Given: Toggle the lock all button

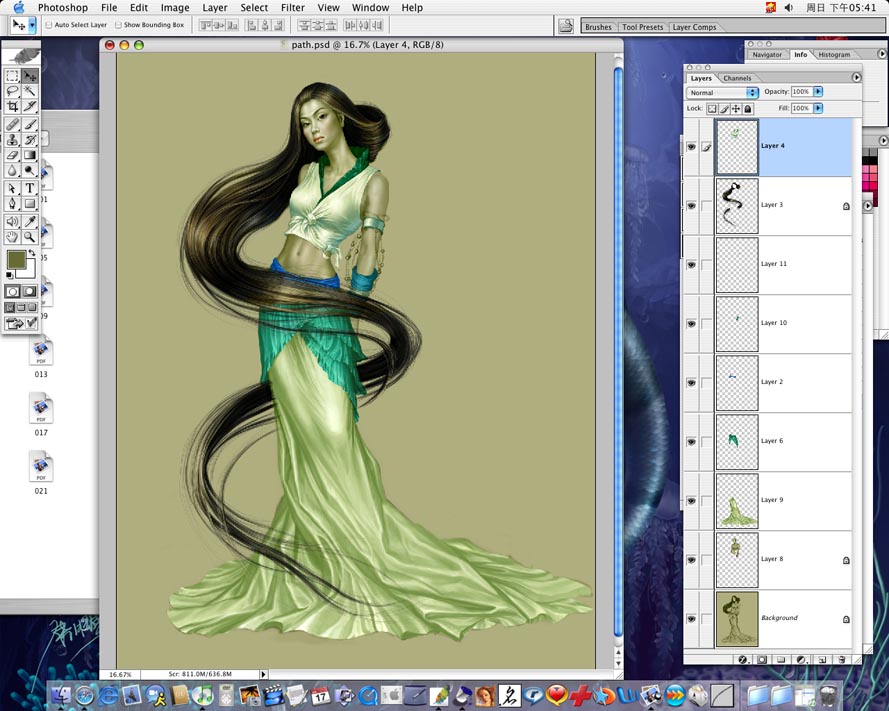Looking at the screenshot, I should 748,108.
